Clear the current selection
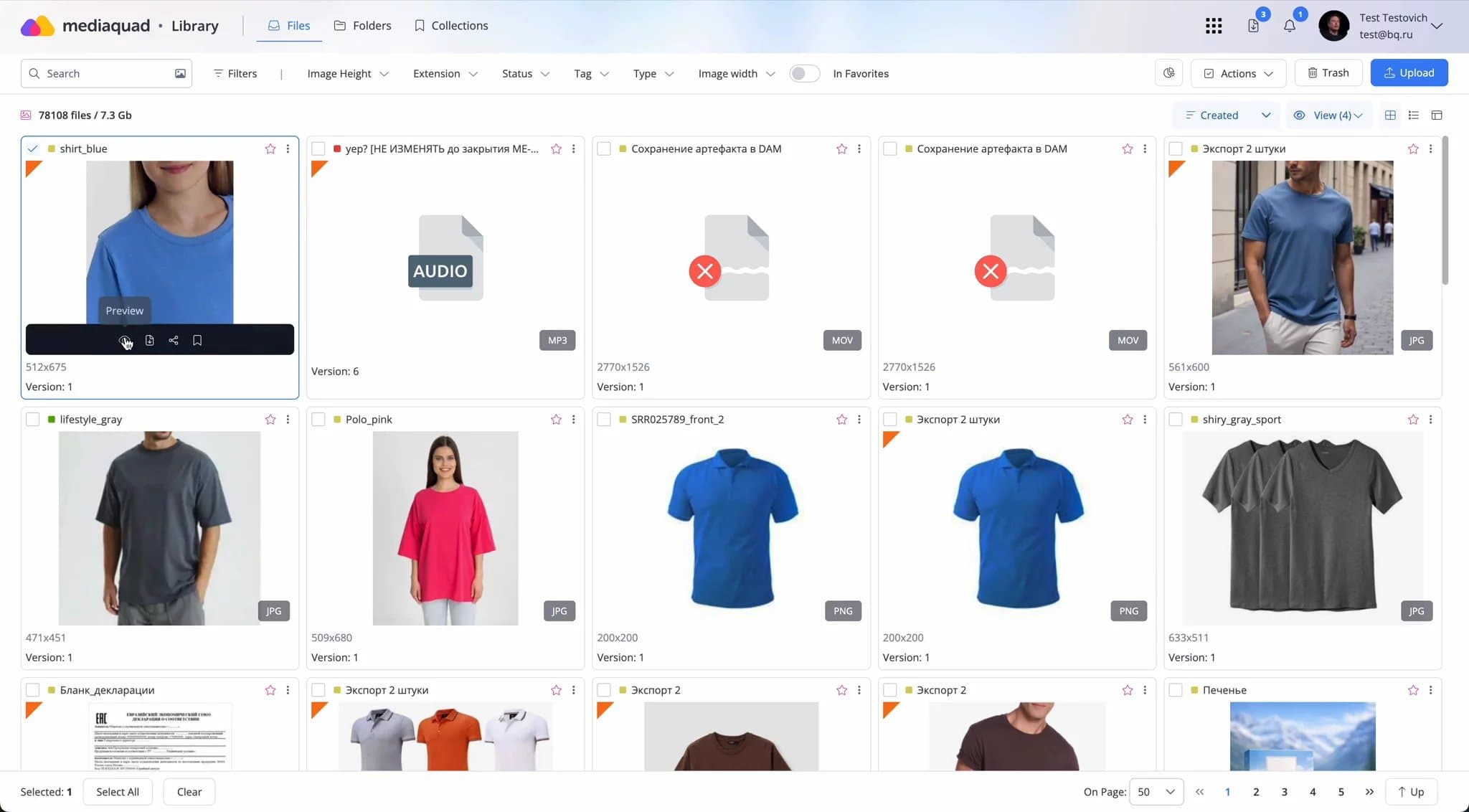This screenshot has height=812, width=1469. (189, 791)
